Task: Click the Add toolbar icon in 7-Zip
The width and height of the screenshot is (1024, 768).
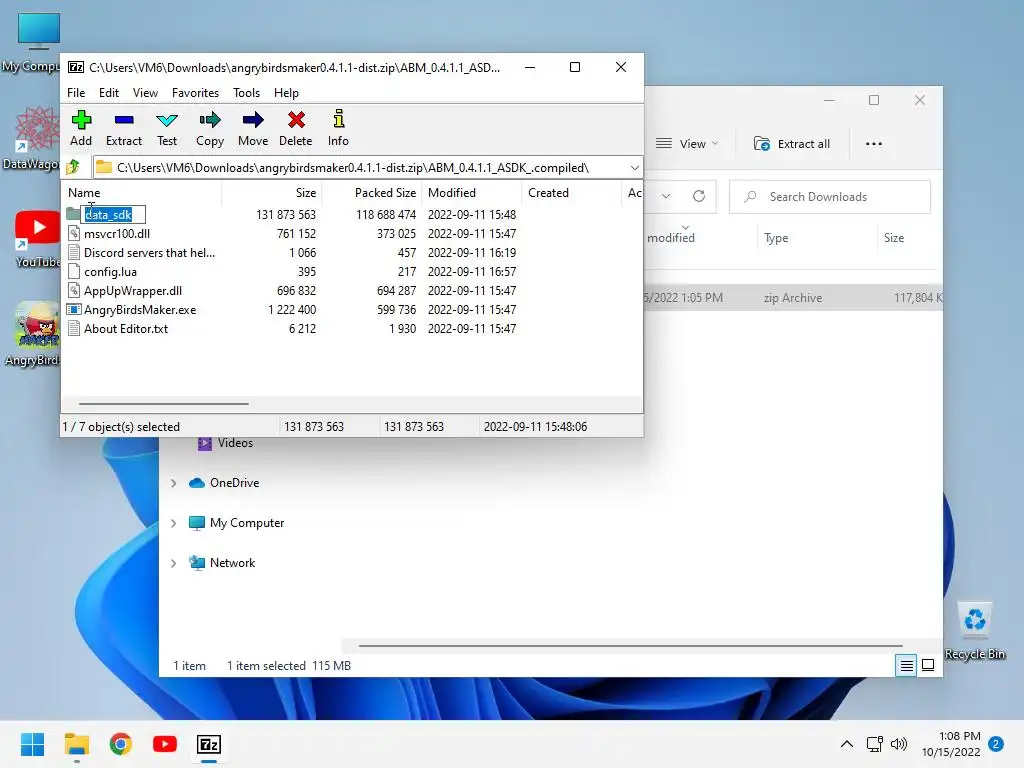Action: pyautogui.click(x=81, y=120)
